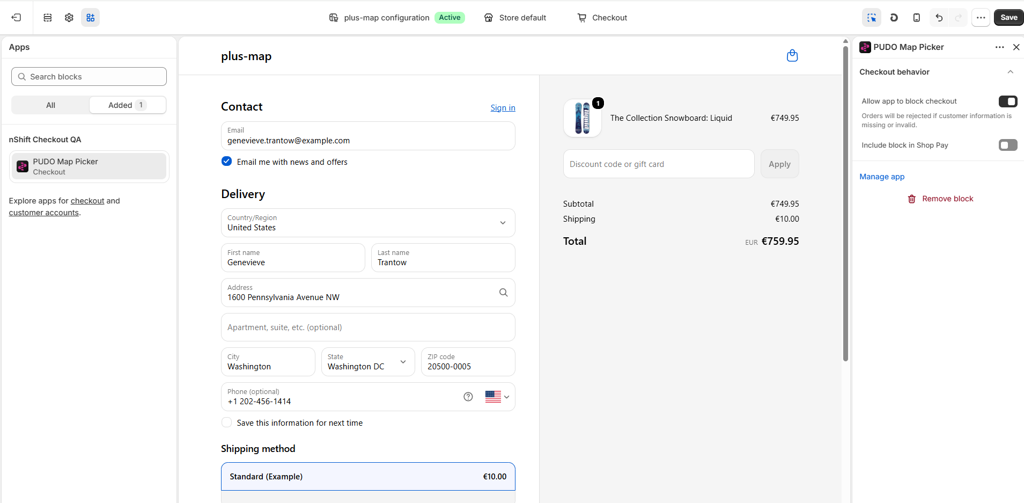Image resolution: width=1024 pixels, height=503 pixels.
Task: Click the undo arrow icon
Action: point(939,18)
